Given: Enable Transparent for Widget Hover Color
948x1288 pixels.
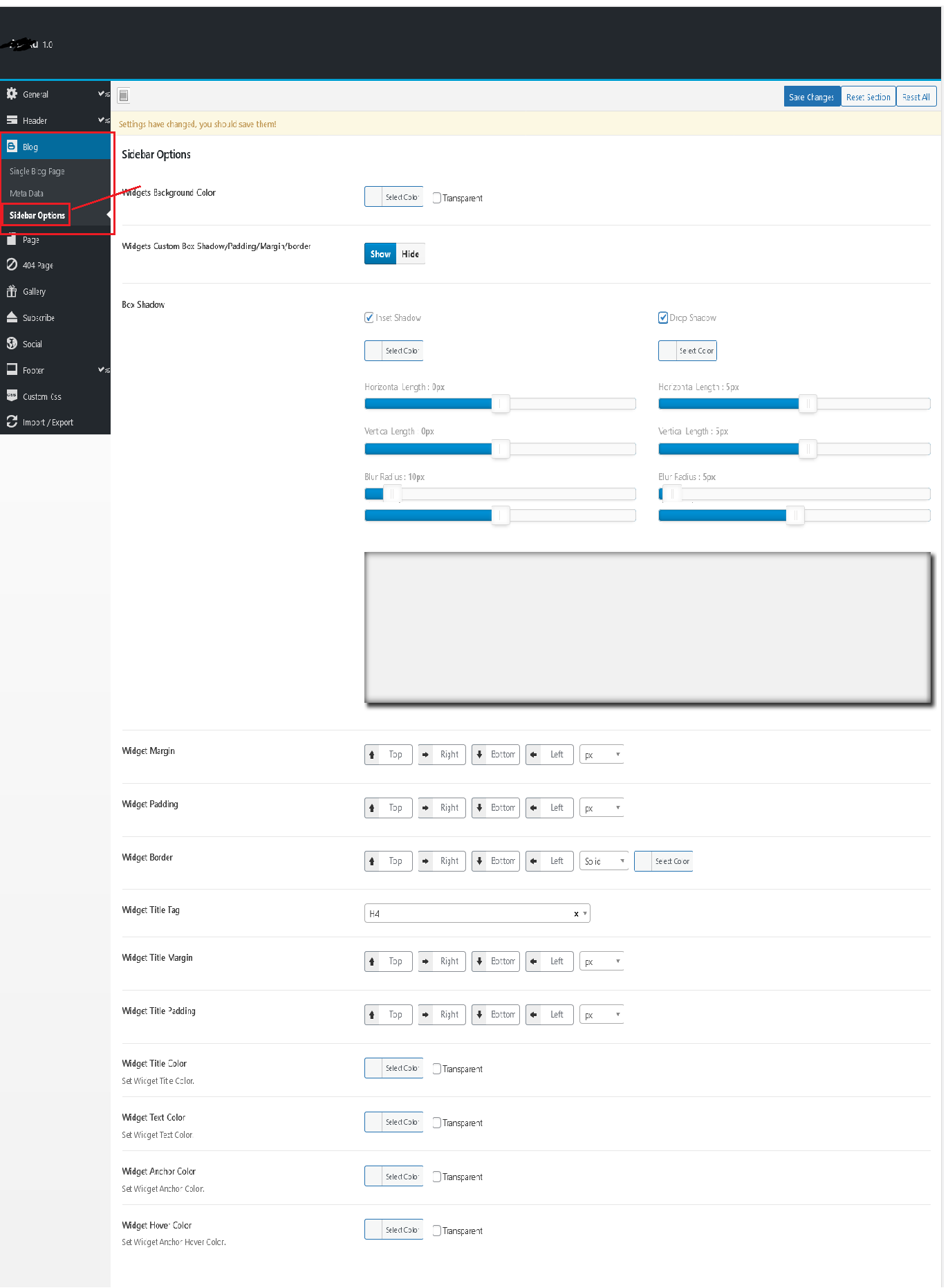Looking at the screenshot, I should (x=437, y=1231).
